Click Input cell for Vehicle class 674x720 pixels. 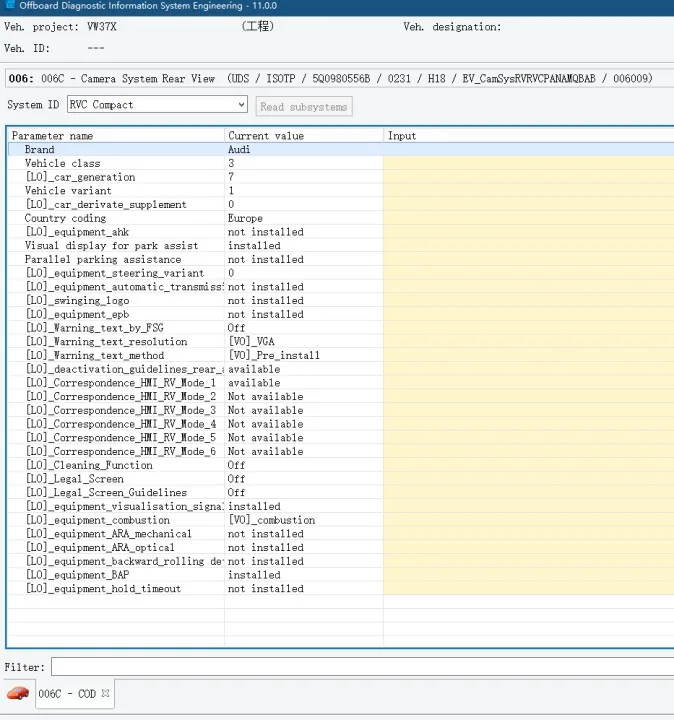click(528, 163)
